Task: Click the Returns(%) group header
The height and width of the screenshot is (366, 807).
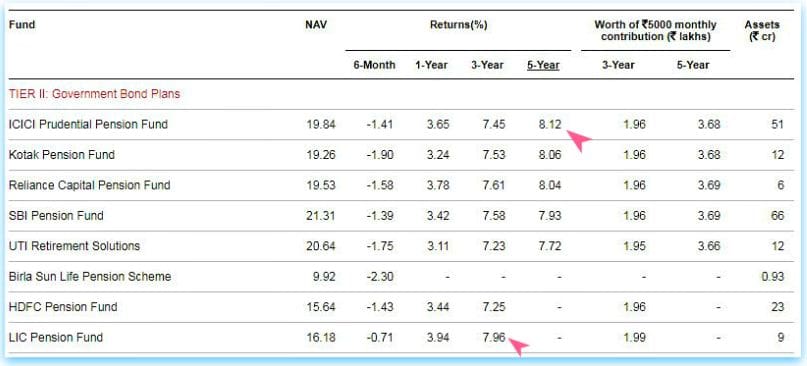Action: (459, 24)
